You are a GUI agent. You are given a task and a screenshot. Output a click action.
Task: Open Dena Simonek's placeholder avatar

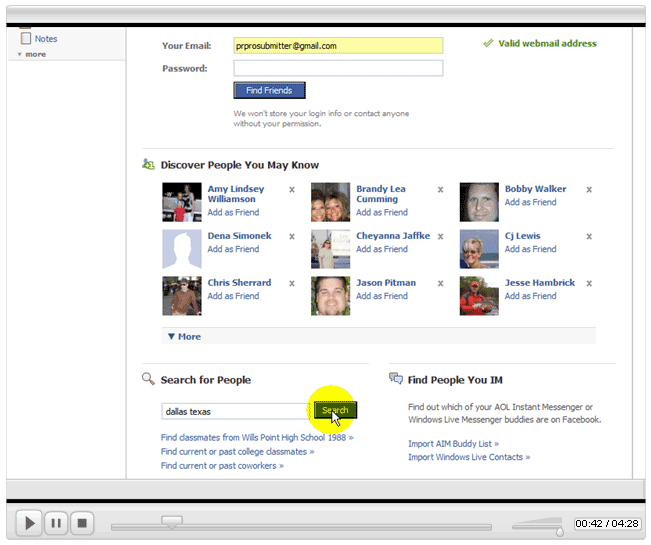coord(182,249)
